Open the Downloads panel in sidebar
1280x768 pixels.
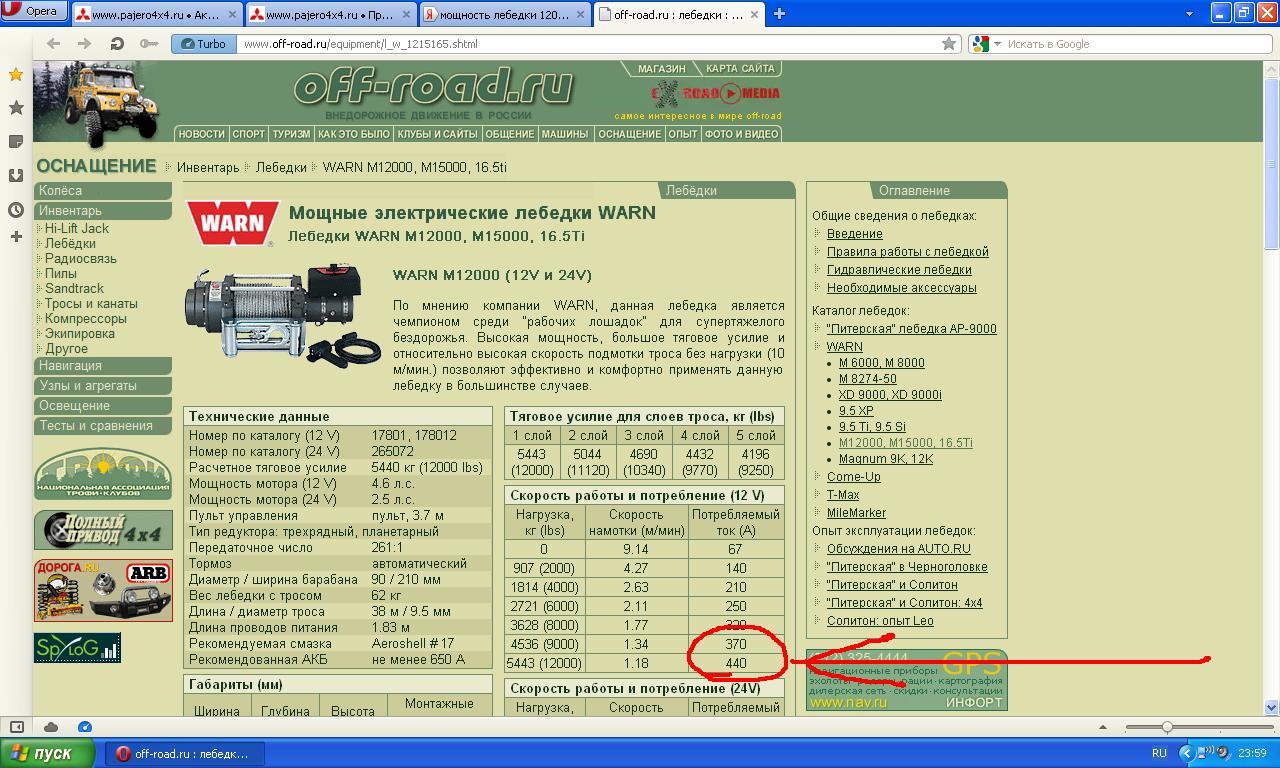[x=16, y=176]
